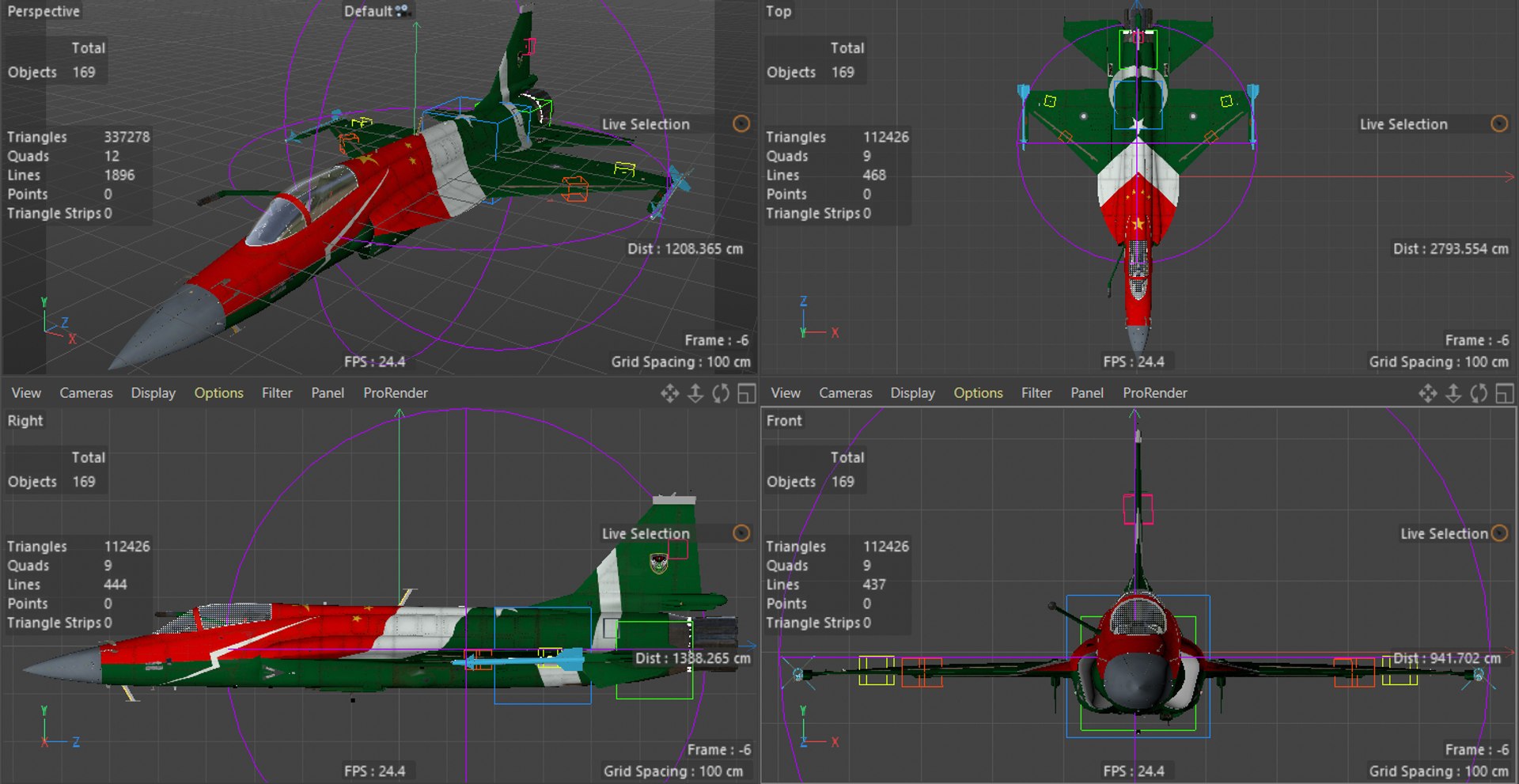Open the Options menu of the Front viewport

979,393
